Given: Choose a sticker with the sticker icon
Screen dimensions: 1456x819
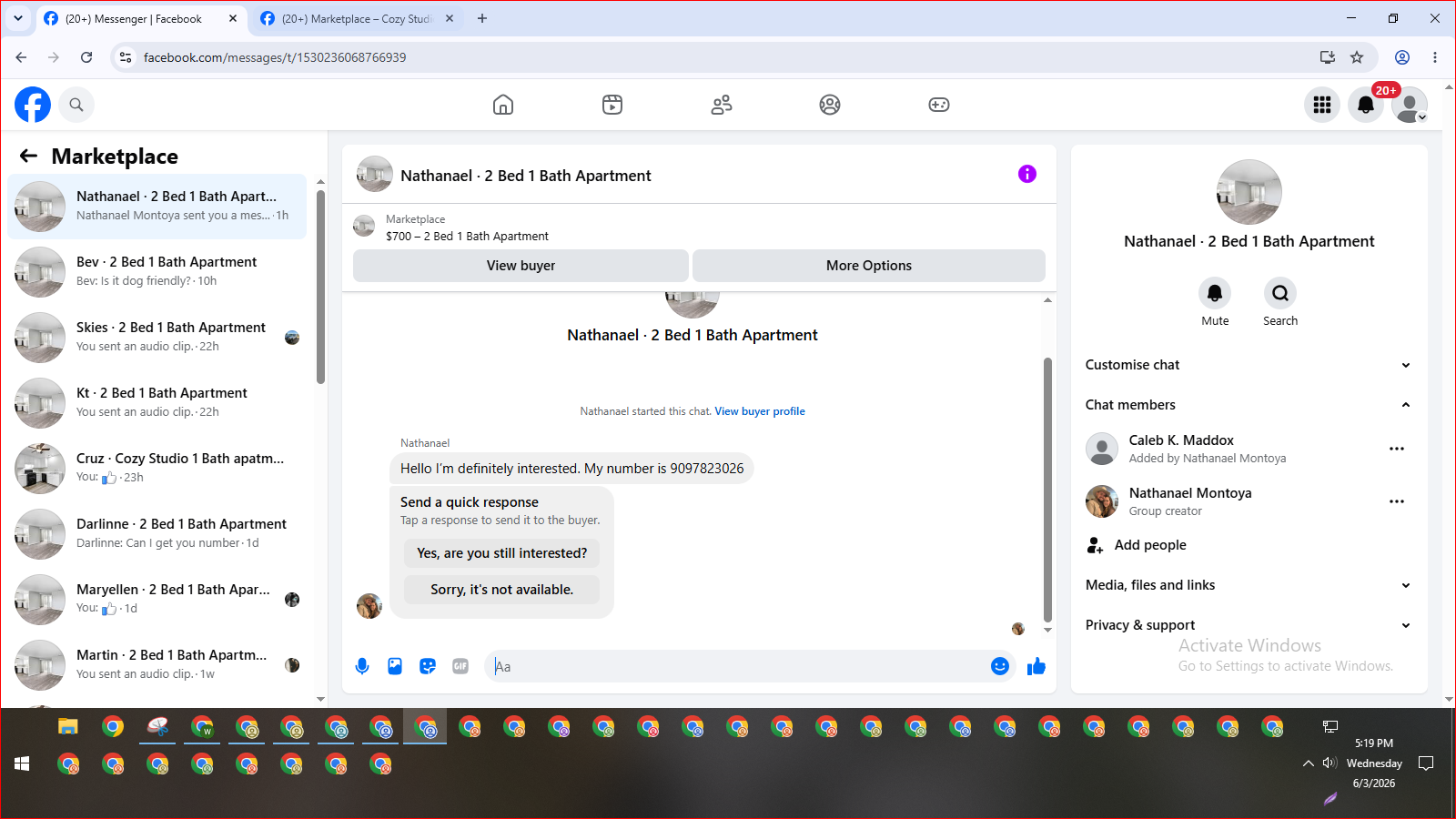Looking at the screenshot, I should 428,666.
